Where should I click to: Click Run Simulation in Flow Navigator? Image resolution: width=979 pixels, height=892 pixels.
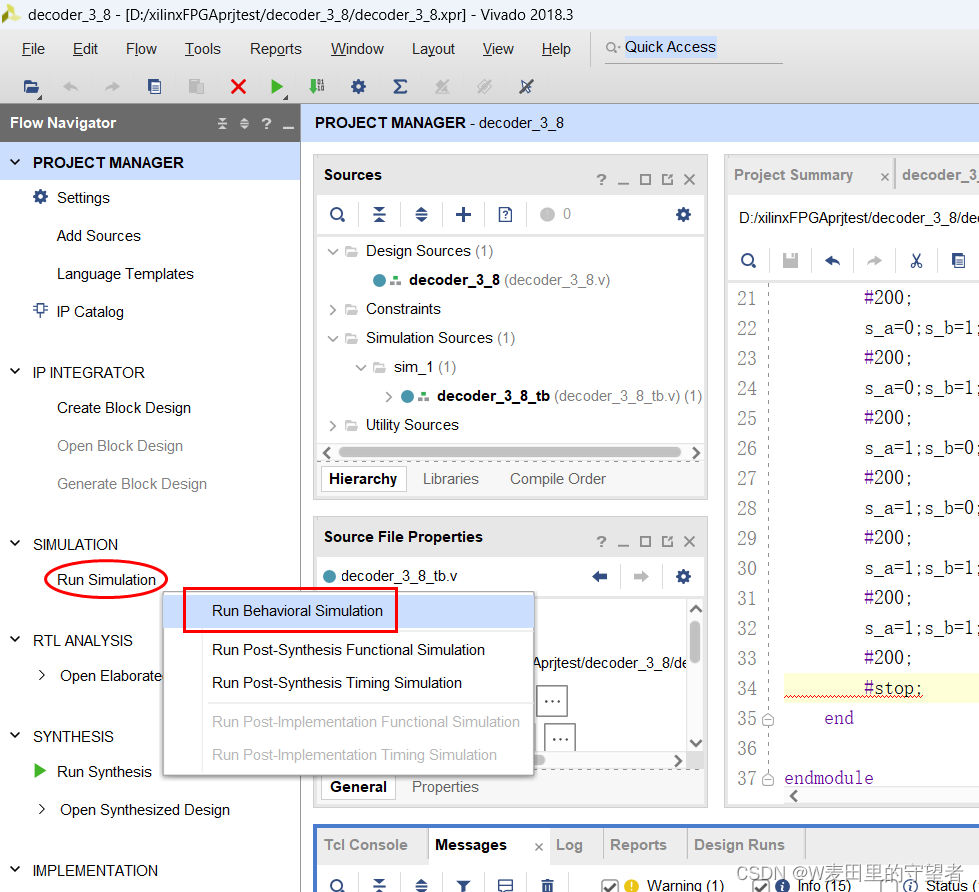coord(106,580)
